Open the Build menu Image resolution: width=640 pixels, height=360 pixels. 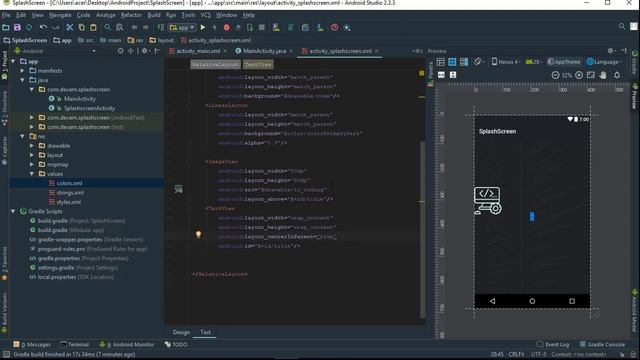click(154, 15)
